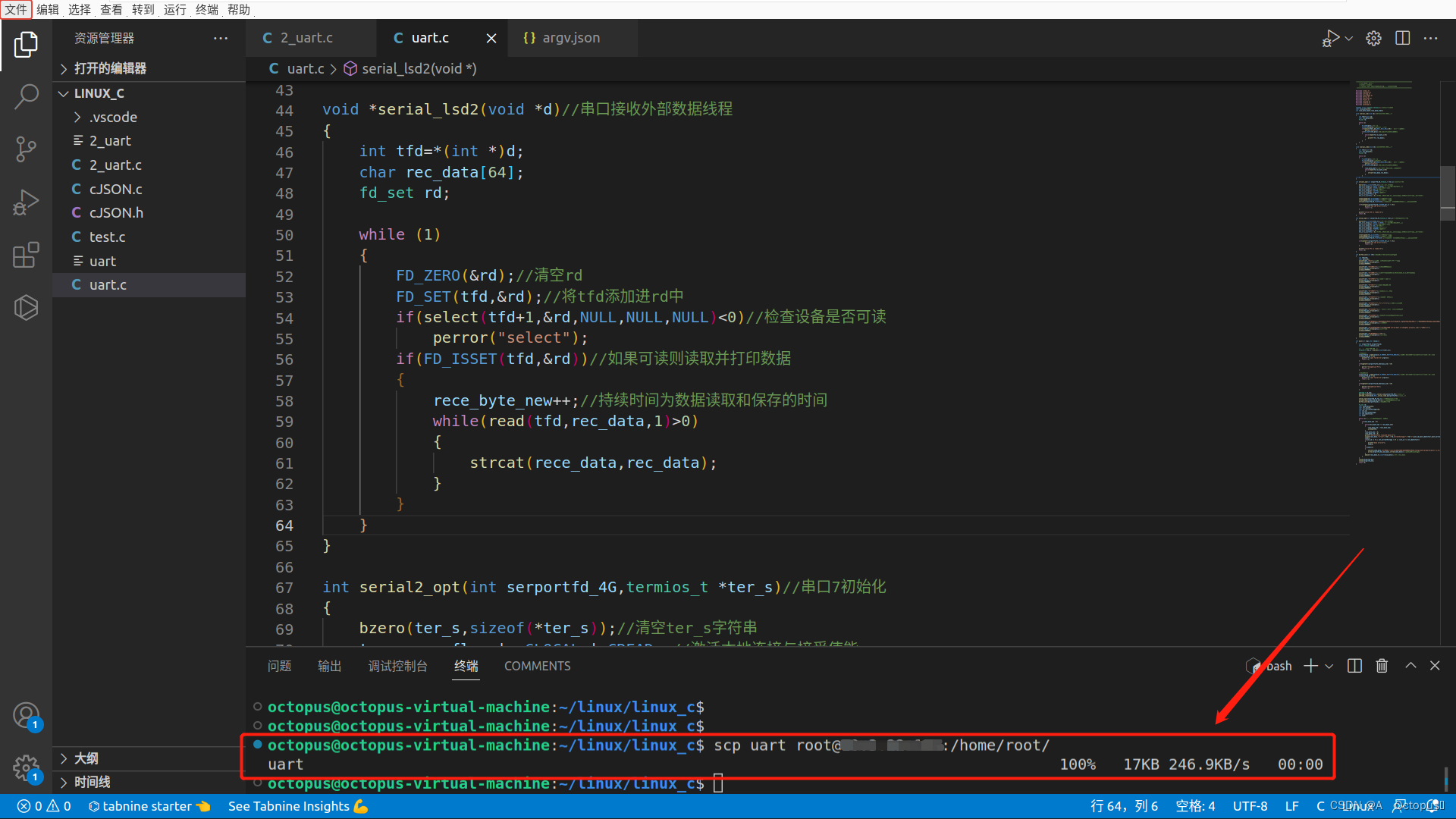Open the new terminal launch profile dropdown
The height and width of the screenshot is (819, 1456).
[x=1329, y=667]
